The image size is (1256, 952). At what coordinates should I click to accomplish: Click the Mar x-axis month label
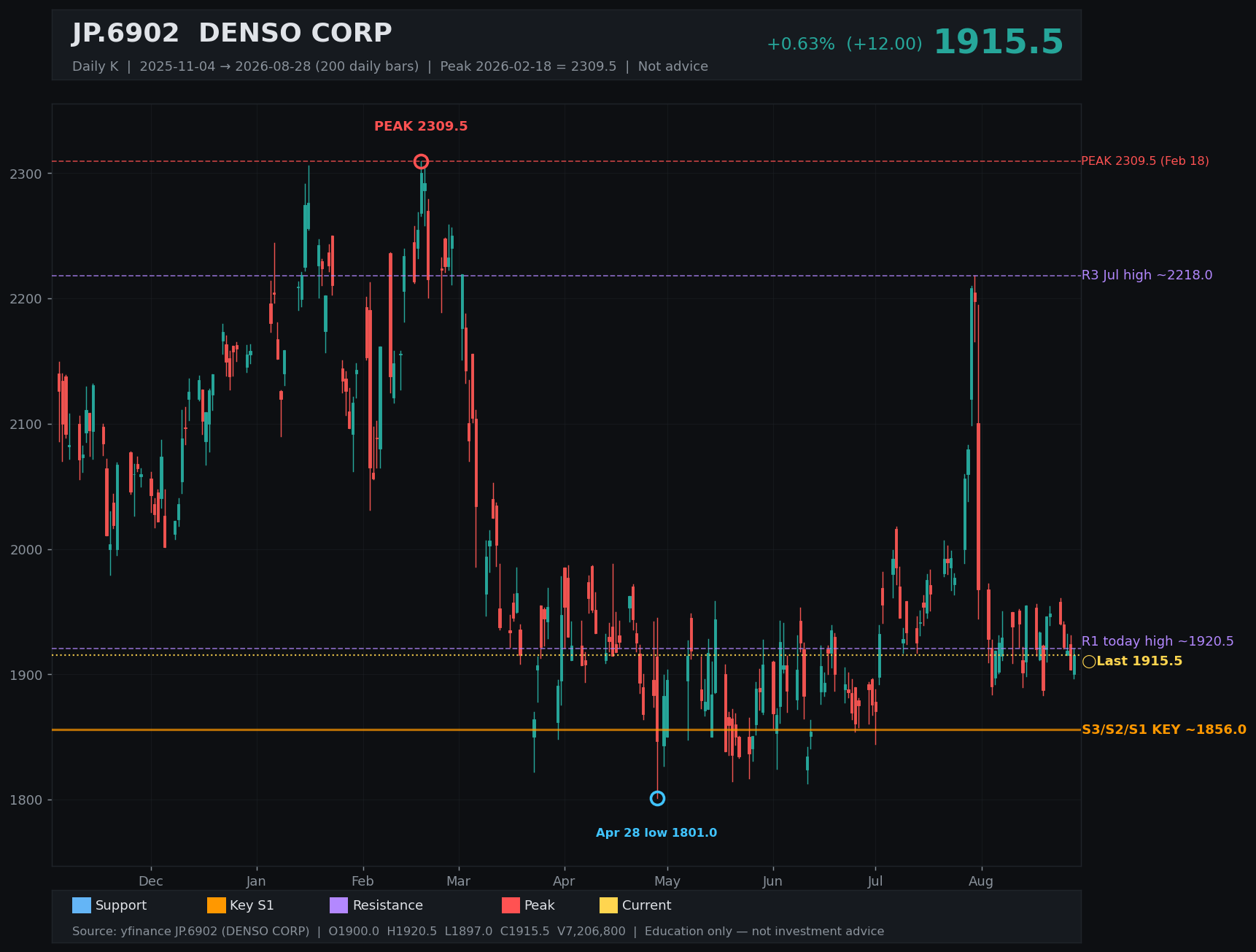[459, 881]
